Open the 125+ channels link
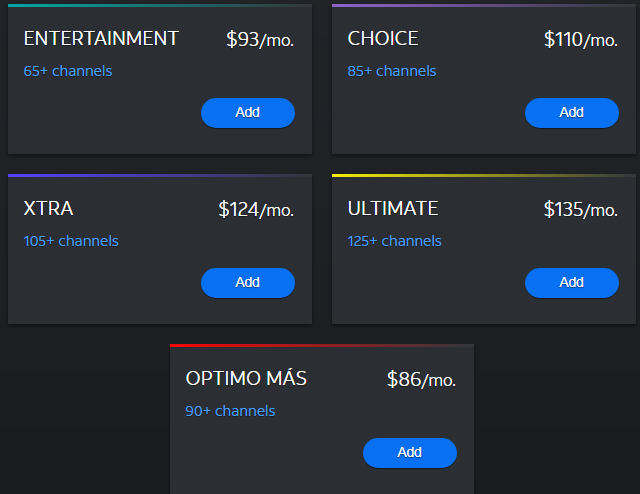Image resolution: width=640 pixels, height=494 pixels. tap(395, 241)
